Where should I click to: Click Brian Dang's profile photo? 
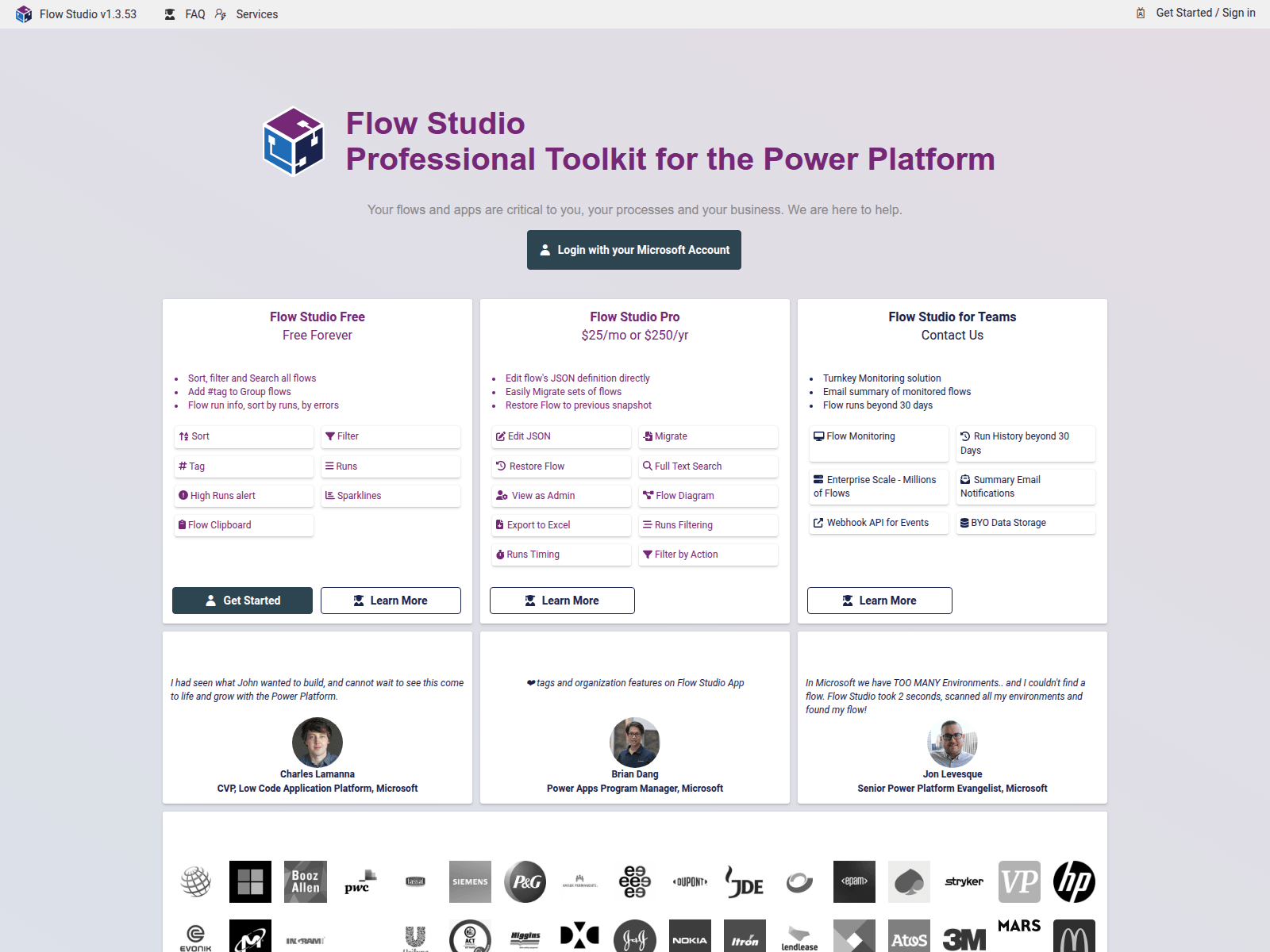pyautogui.click(x=635, y=743)
